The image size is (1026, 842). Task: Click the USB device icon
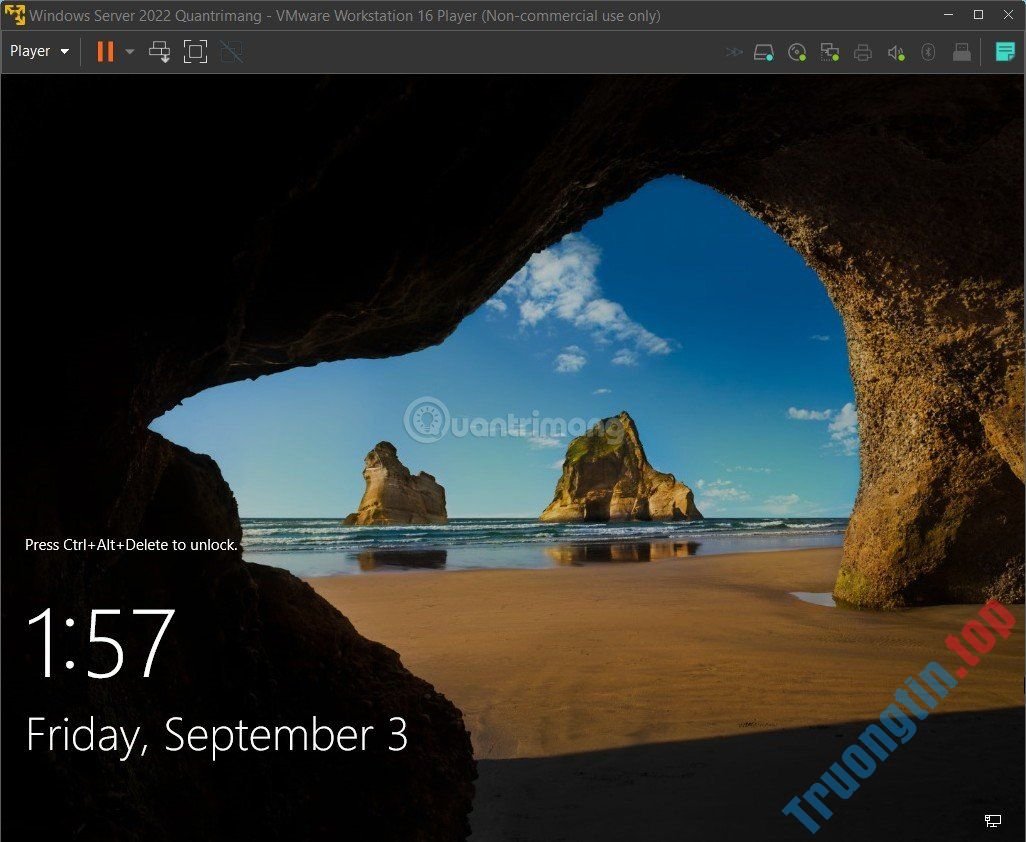962,51
